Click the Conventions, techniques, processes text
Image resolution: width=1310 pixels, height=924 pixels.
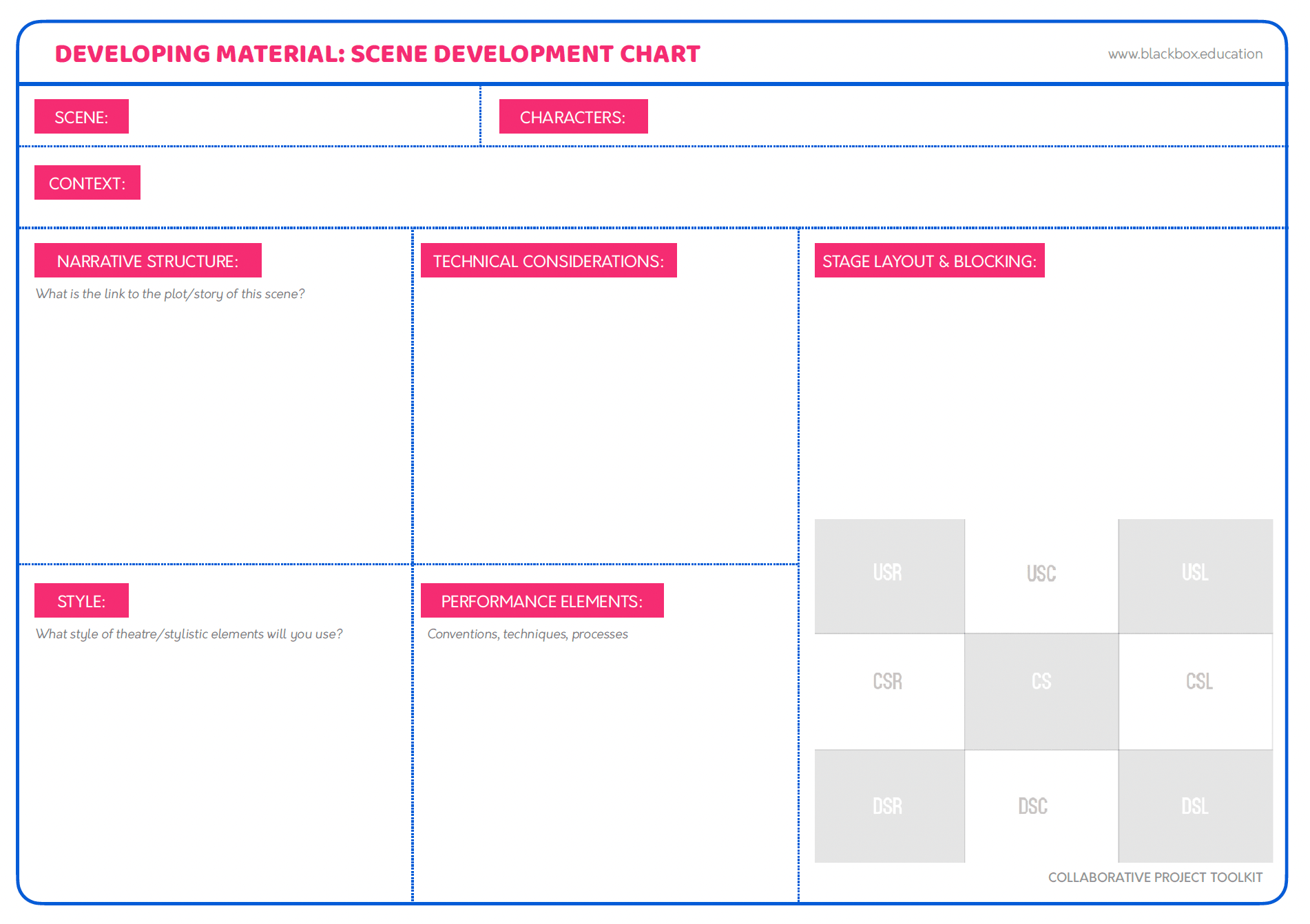click(x=528, y=634)
